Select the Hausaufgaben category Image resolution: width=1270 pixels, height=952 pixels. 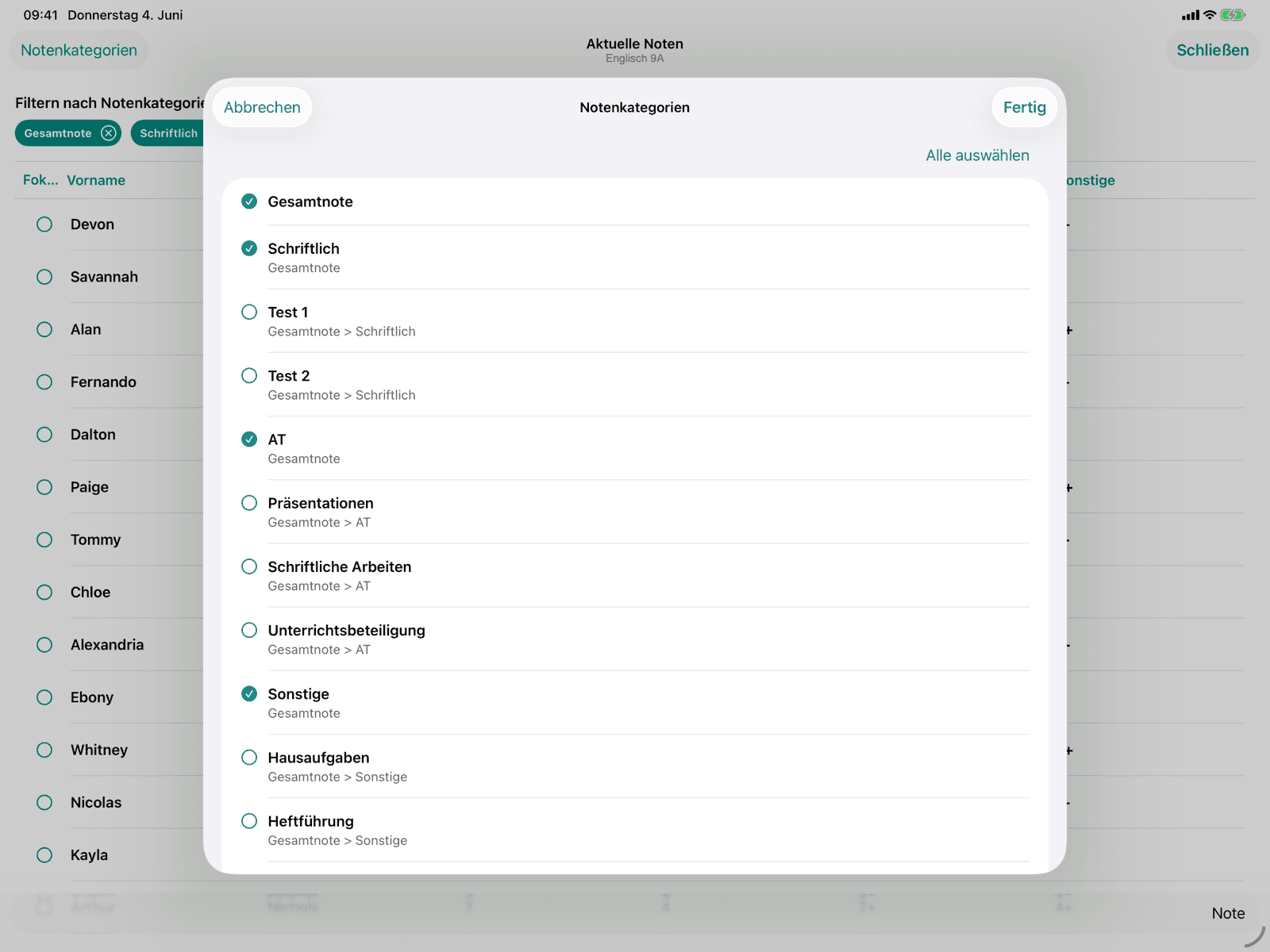(249, 757)
